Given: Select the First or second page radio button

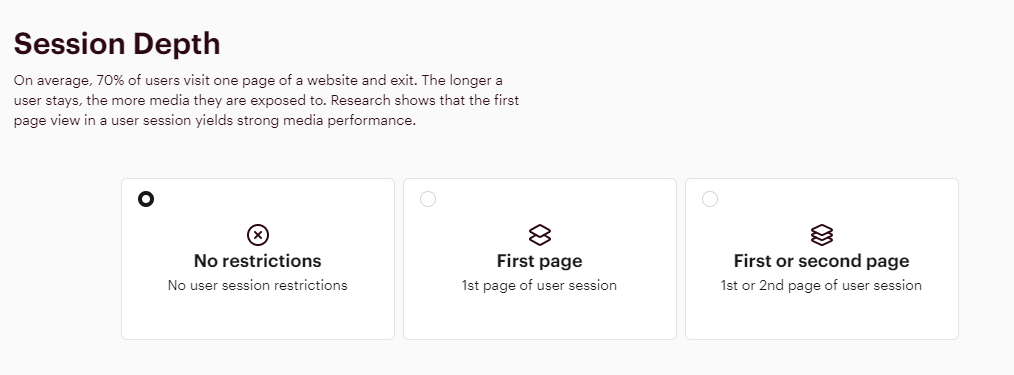Looking at the screenshot, I should (x=710, y=199).
